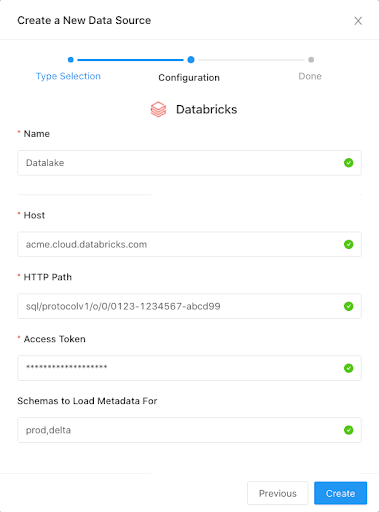The height and width of the screenshot is (512, 379).
Task: Click the green checkmark in the Host field
Action: pos(349,244)
